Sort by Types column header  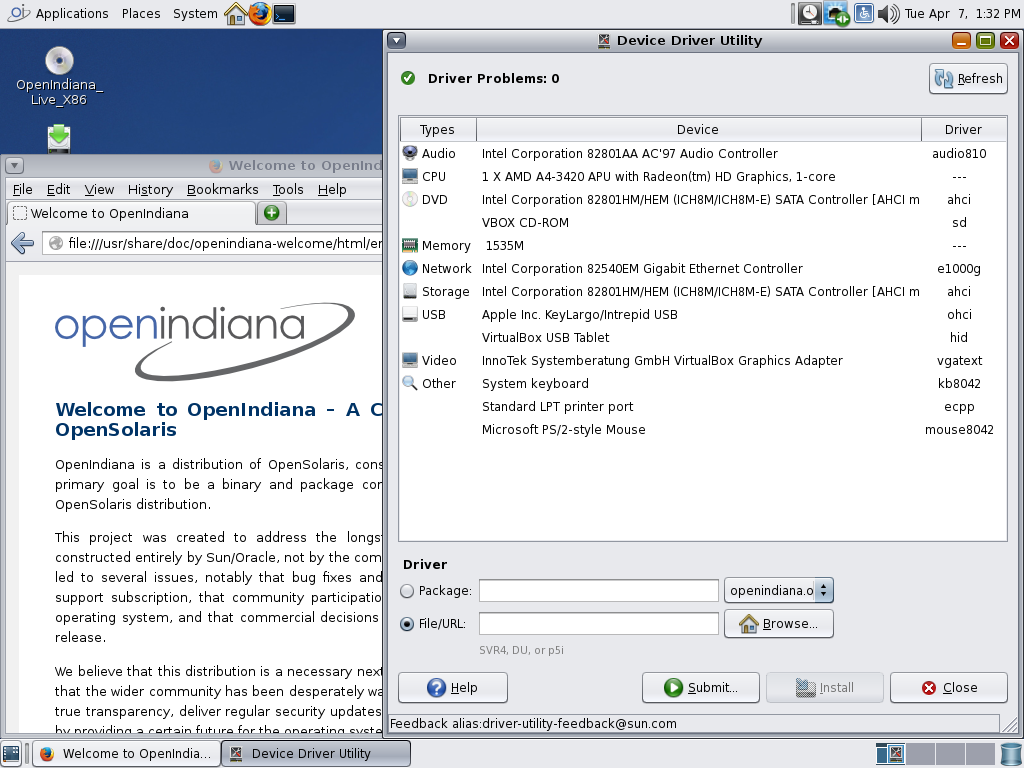pos(438,129)
